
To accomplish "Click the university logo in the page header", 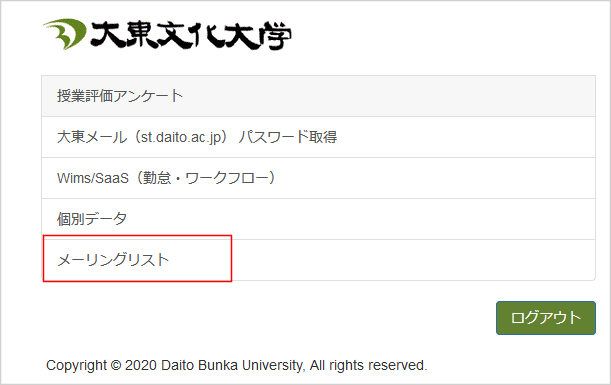I will (167, 34).
